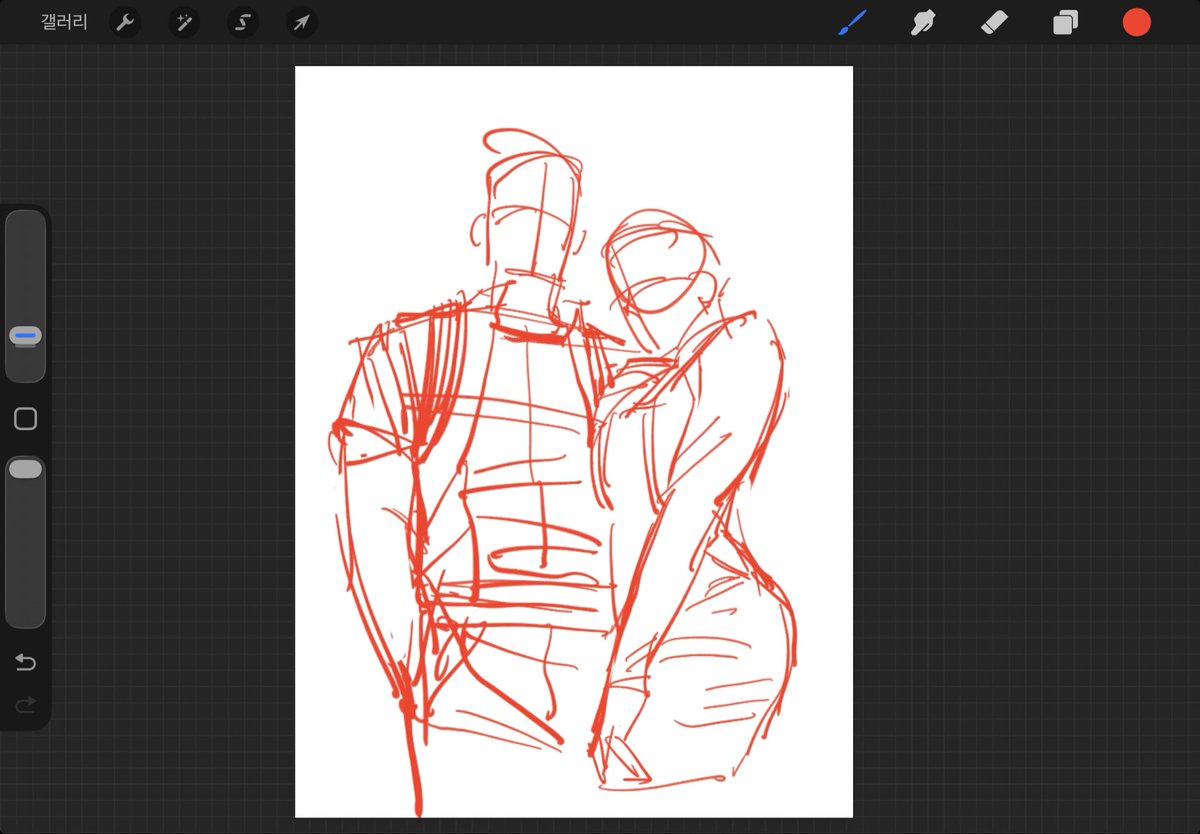
Task: Activate the Transform arrow tool
Action: (301, 22)
